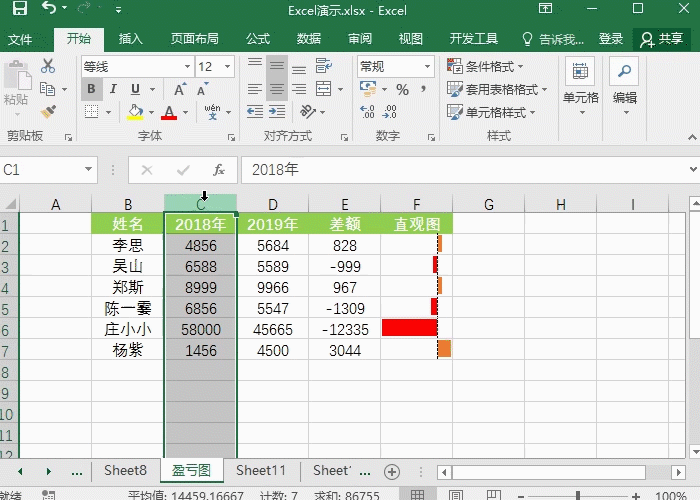Click the yellow fill color swatch
The height and width of the screenshot is (500, 700).
pos(135,112)
